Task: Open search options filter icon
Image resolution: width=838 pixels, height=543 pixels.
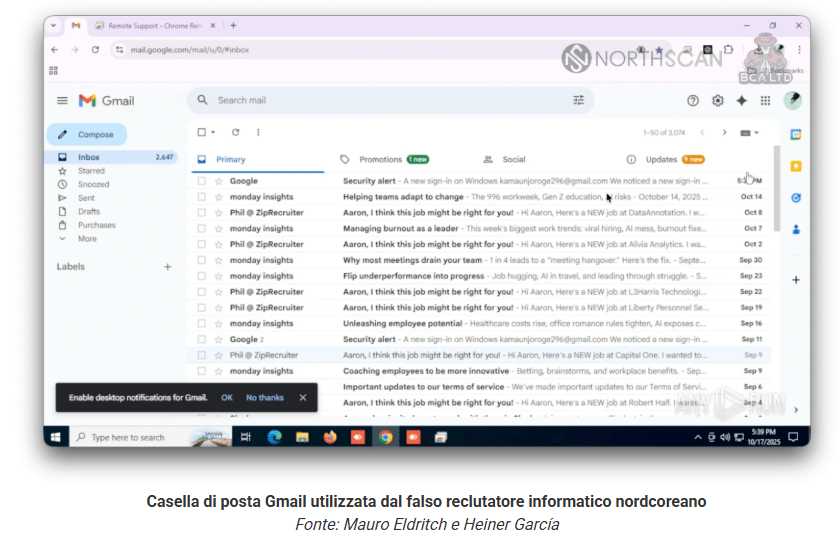Action: tap(578, 100)
